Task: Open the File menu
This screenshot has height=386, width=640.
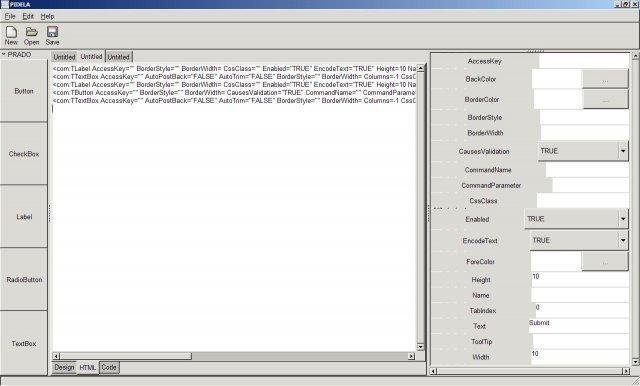Action: (10, 16)
